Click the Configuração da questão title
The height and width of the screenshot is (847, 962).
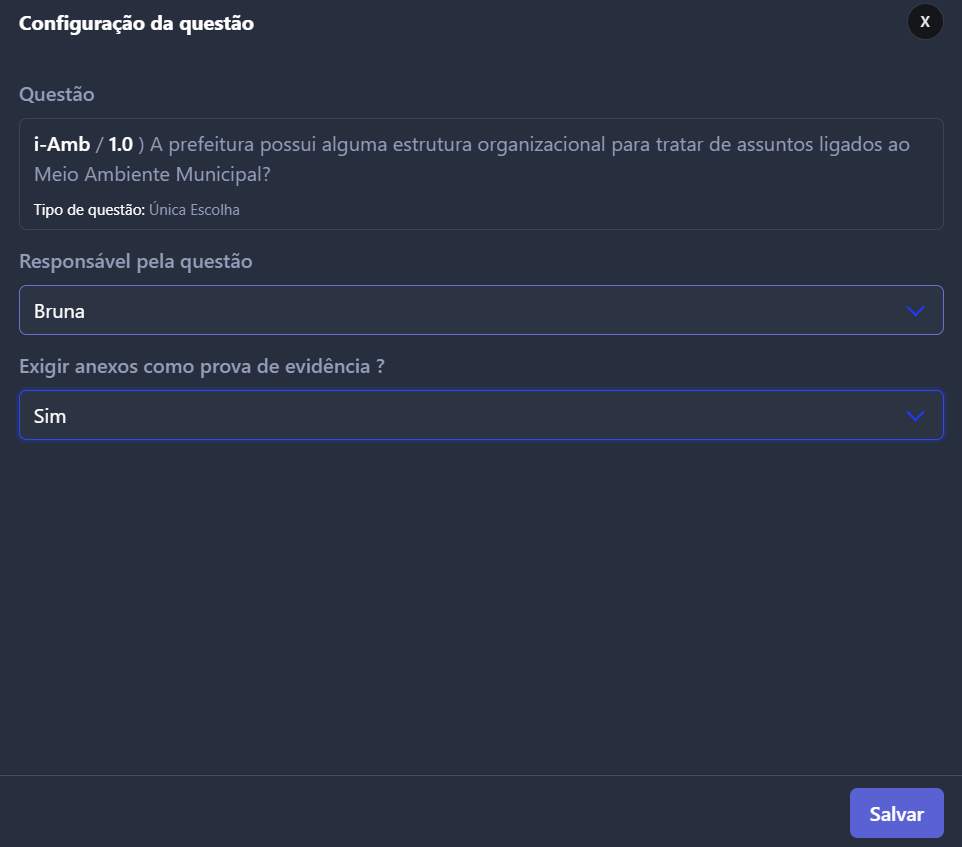(x=136, y=23)
